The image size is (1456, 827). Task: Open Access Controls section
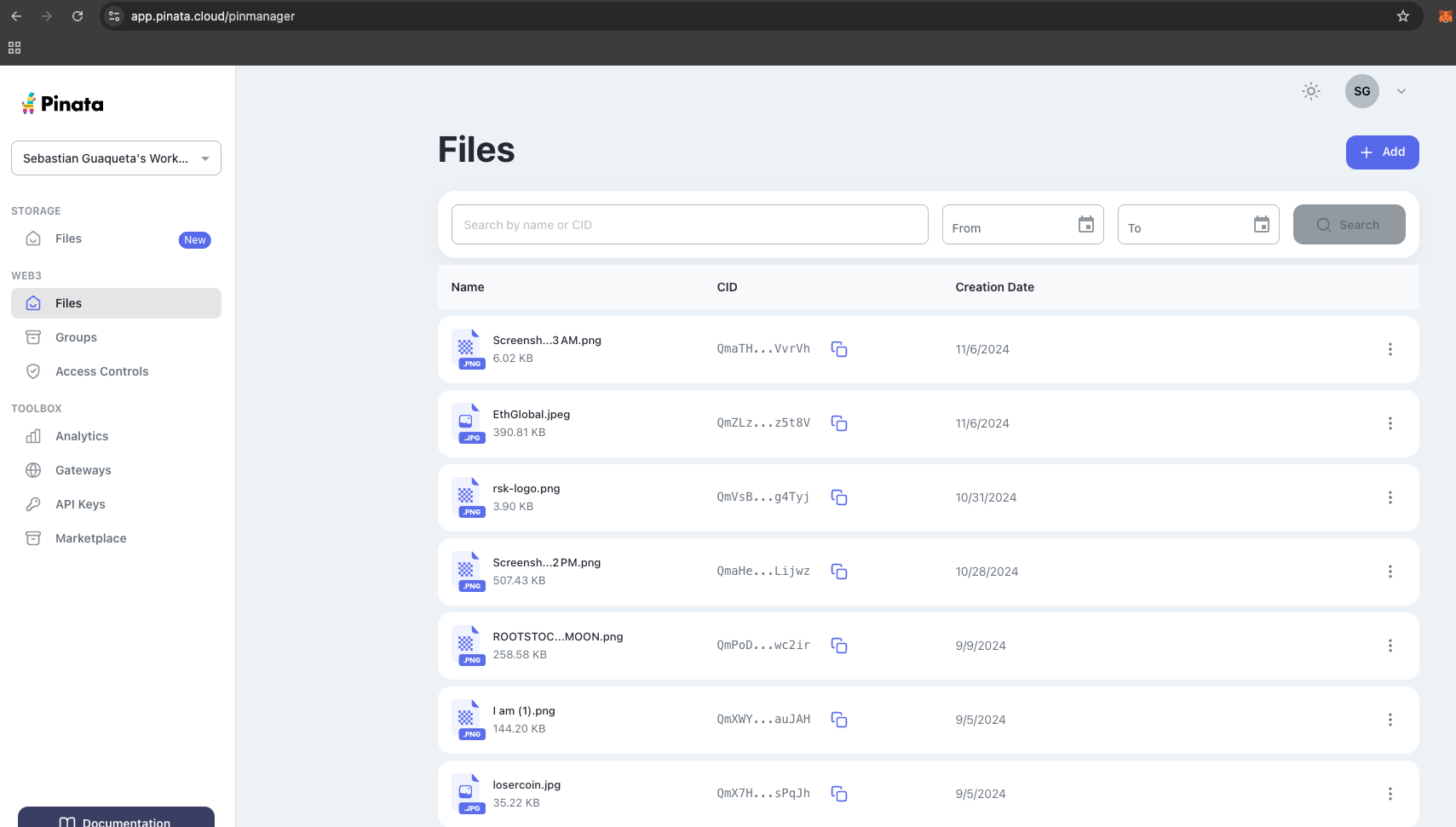(101, 371)
